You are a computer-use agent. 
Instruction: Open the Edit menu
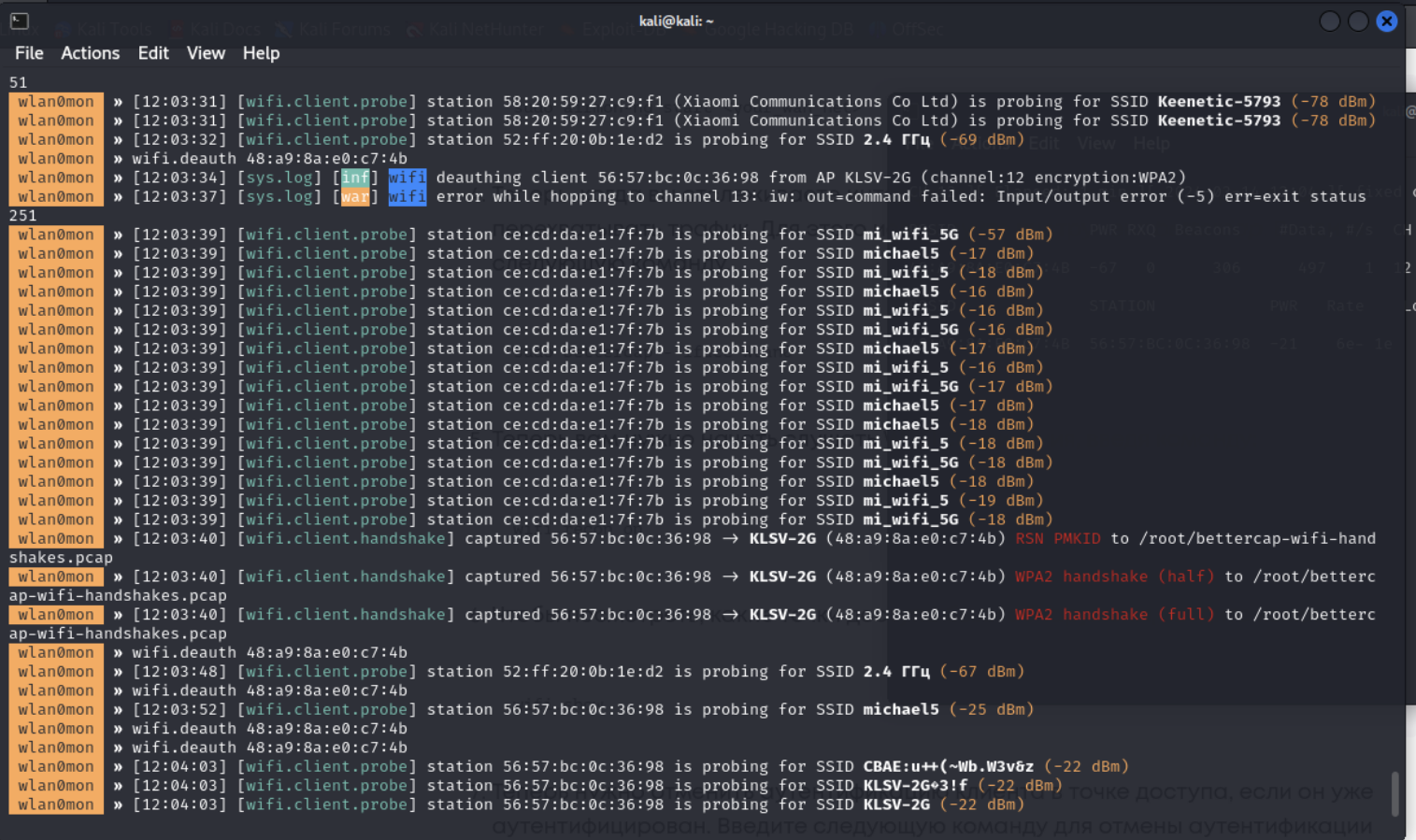[153, 53]
